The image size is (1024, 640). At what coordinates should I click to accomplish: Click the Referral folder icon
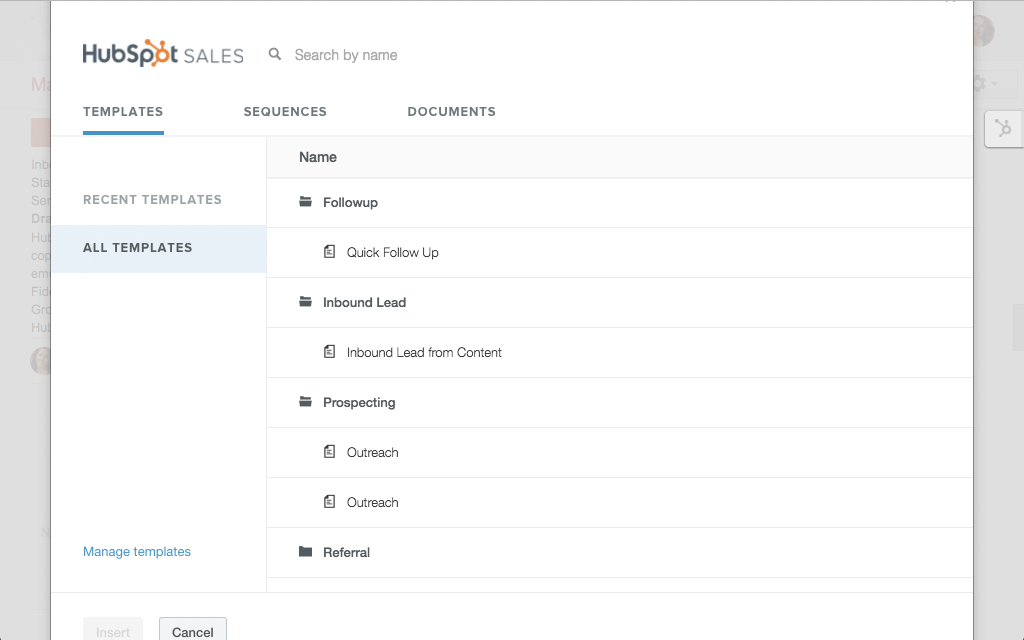(x=305, y=552)
